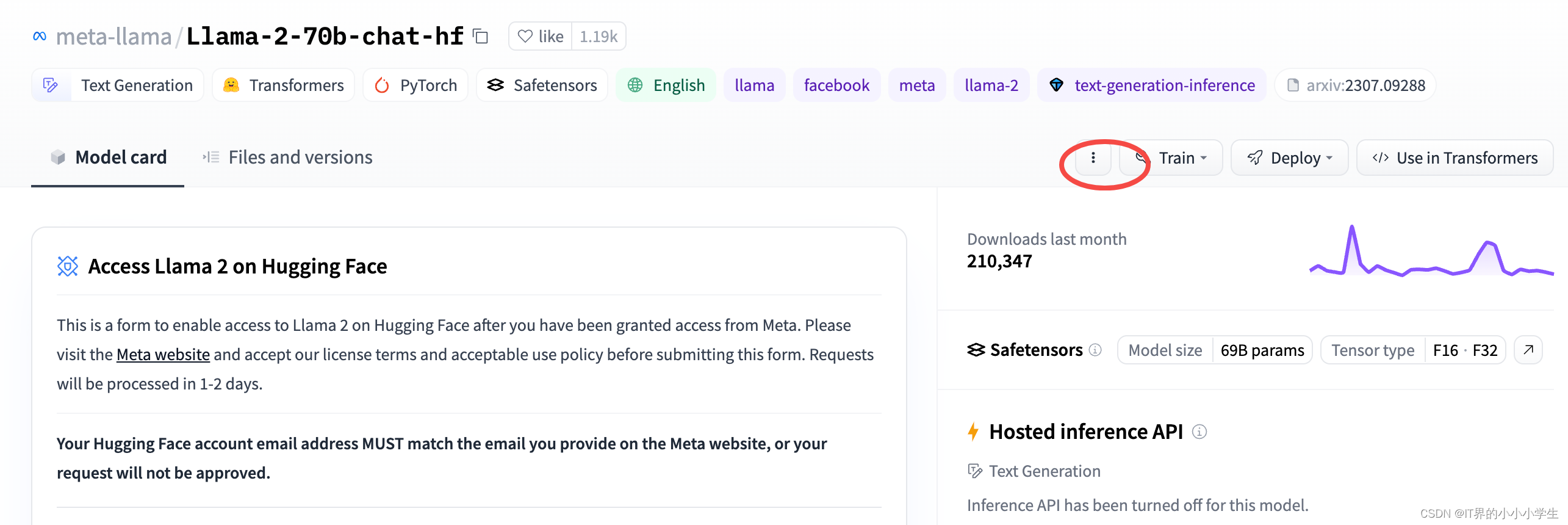The width and height of the screenshot is (1568, 525).
Task: Click the PyTorch flame icon
Action: tap(382, 85)
